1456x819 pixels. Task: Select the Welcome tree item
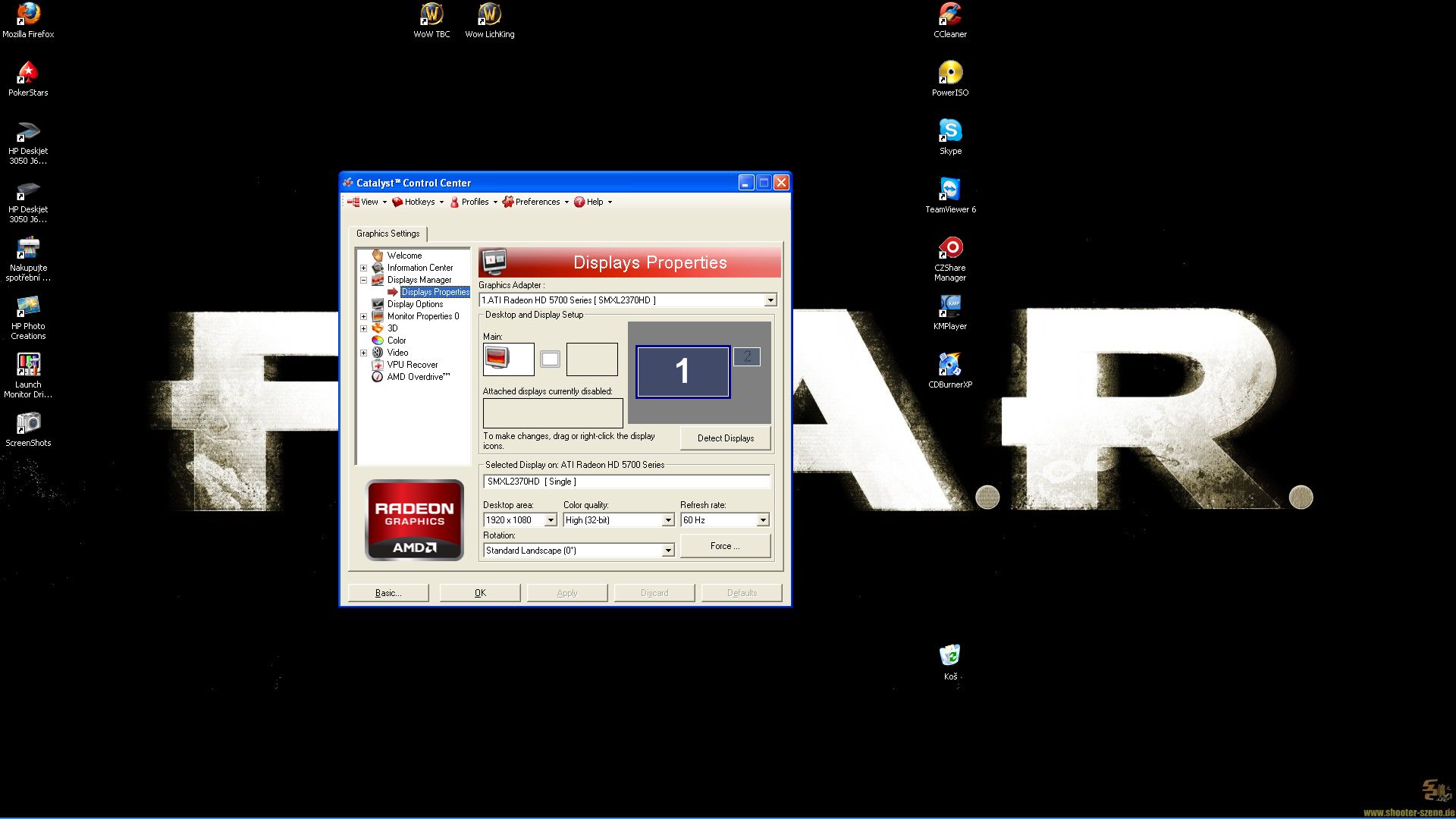403,256
